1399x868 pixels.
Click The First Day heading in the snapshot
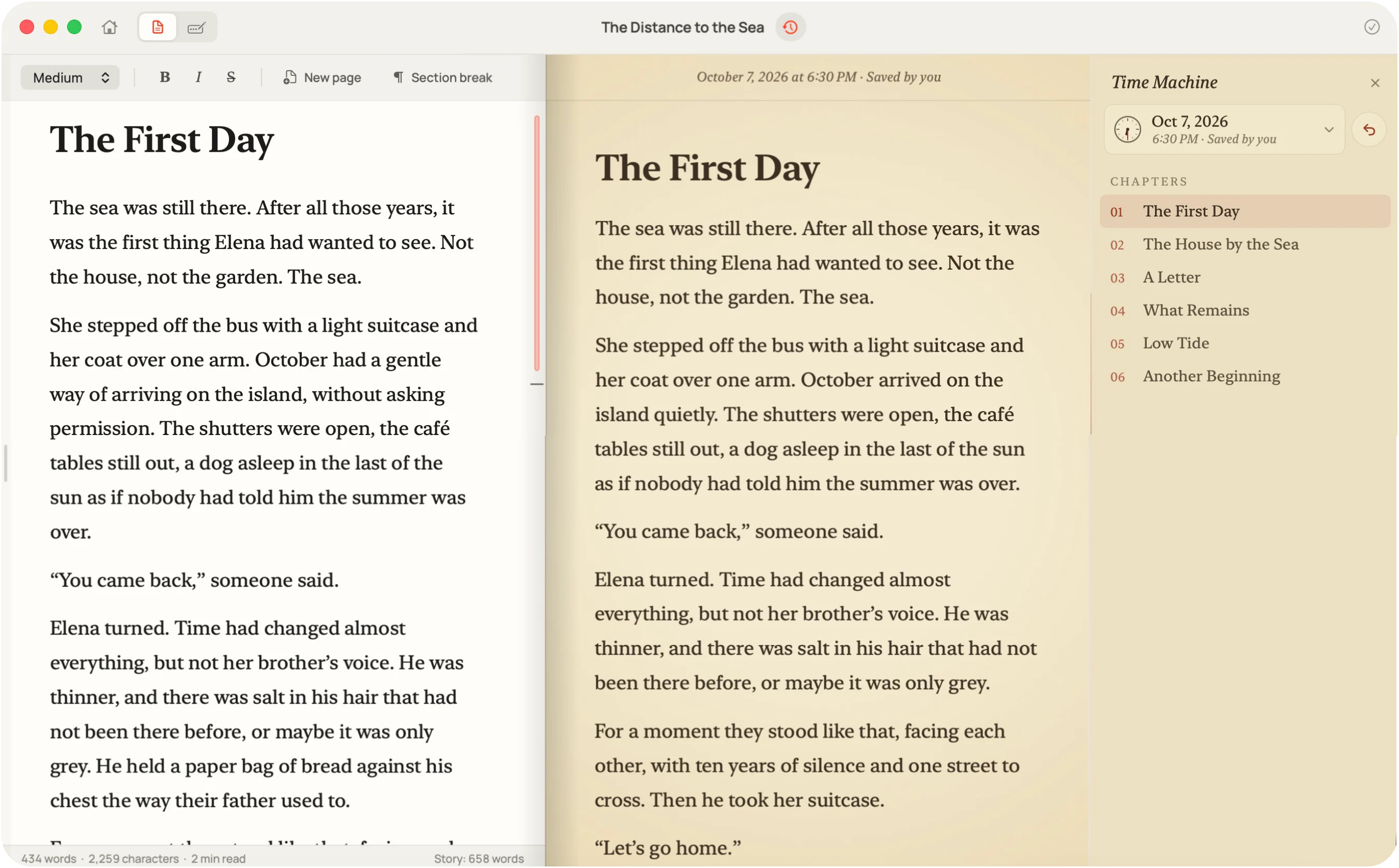click(707, 168)
